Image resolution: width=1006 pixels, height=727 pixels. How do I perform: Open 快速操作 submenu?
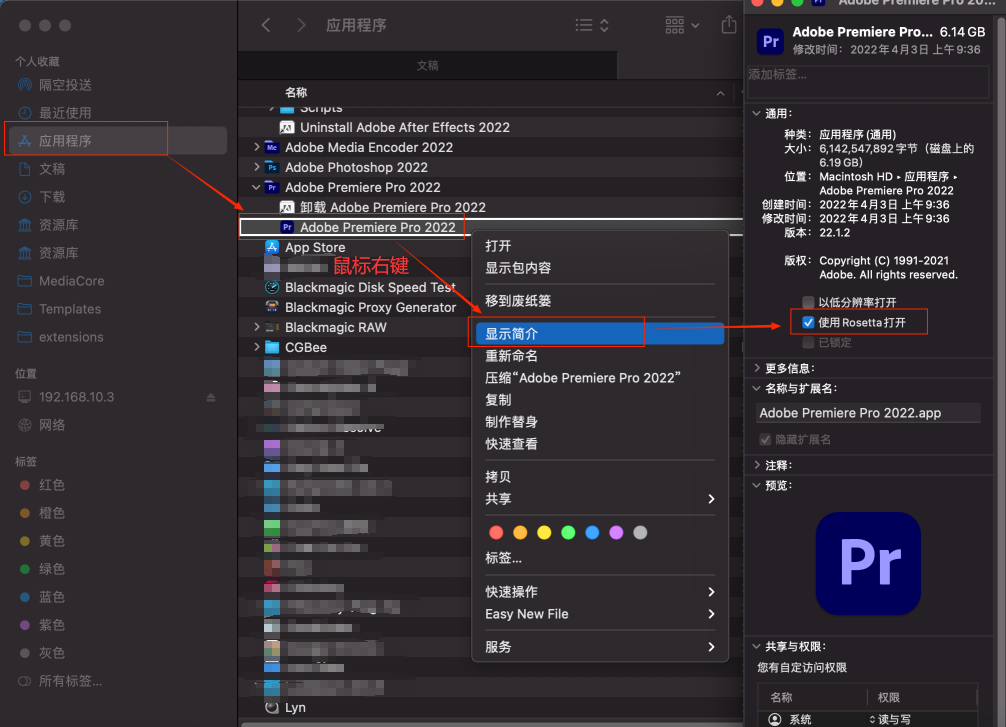point(600,592)
